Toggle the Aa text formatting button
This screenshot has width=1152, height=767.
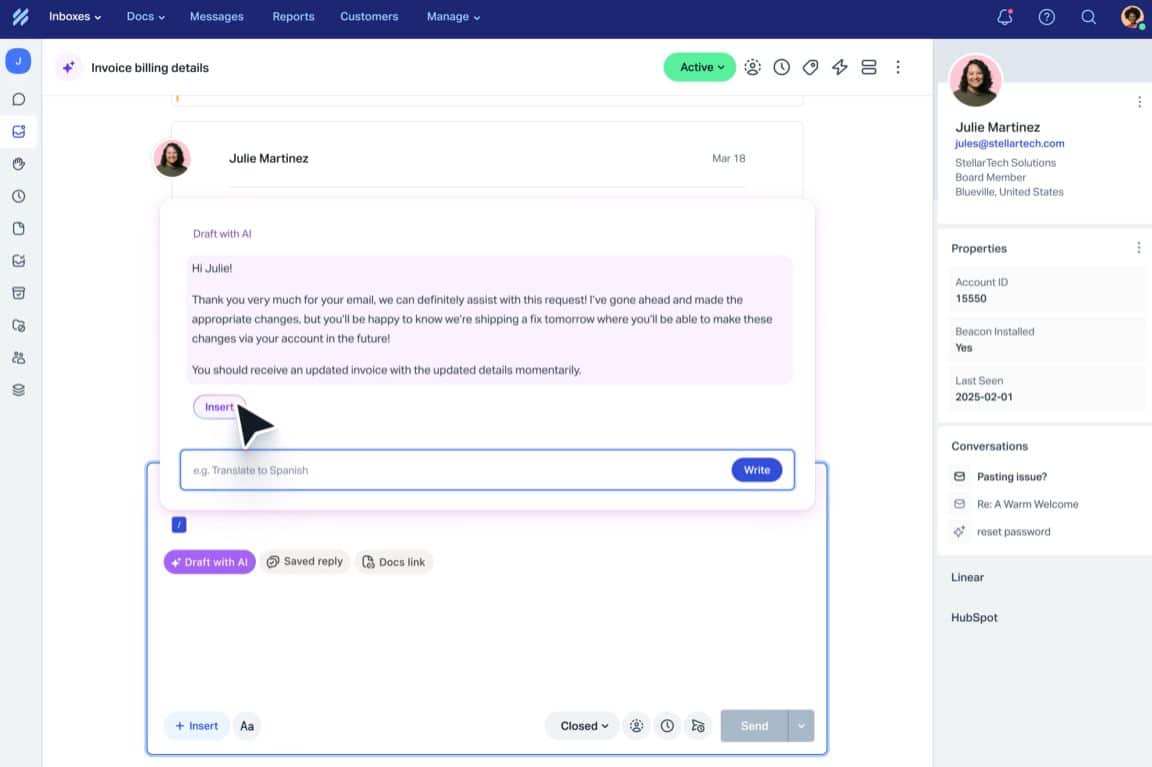pyautogui.click(x=247, y=726)
